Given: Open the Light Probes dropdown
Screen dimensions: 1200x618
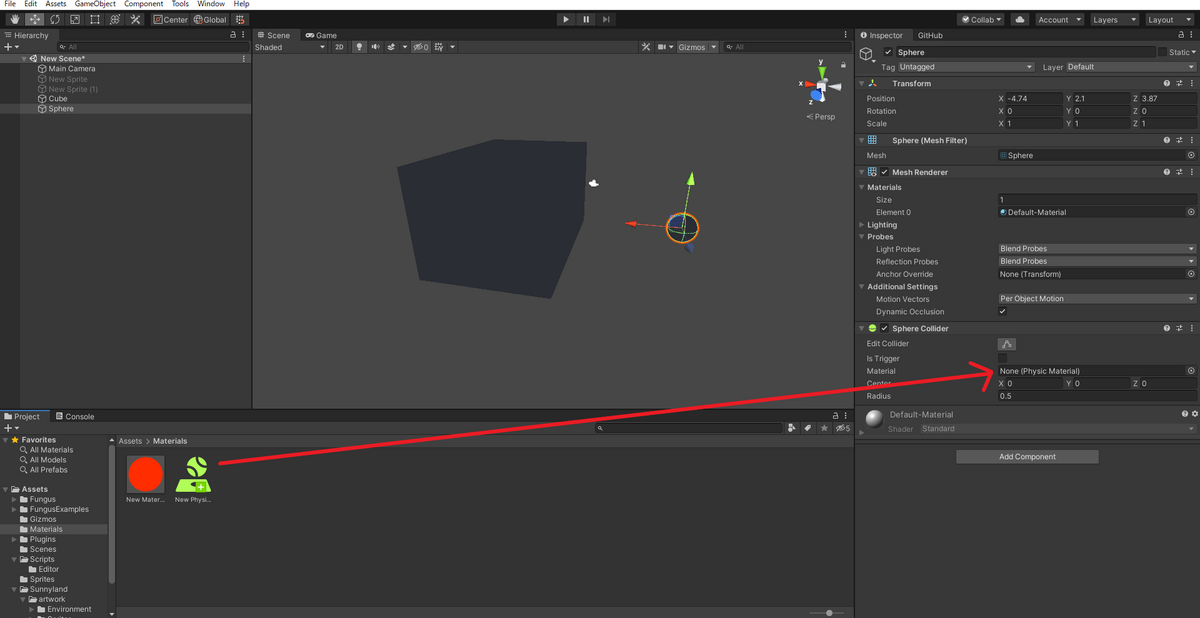Looking at the screenshot, I should tap(1095, 248).
